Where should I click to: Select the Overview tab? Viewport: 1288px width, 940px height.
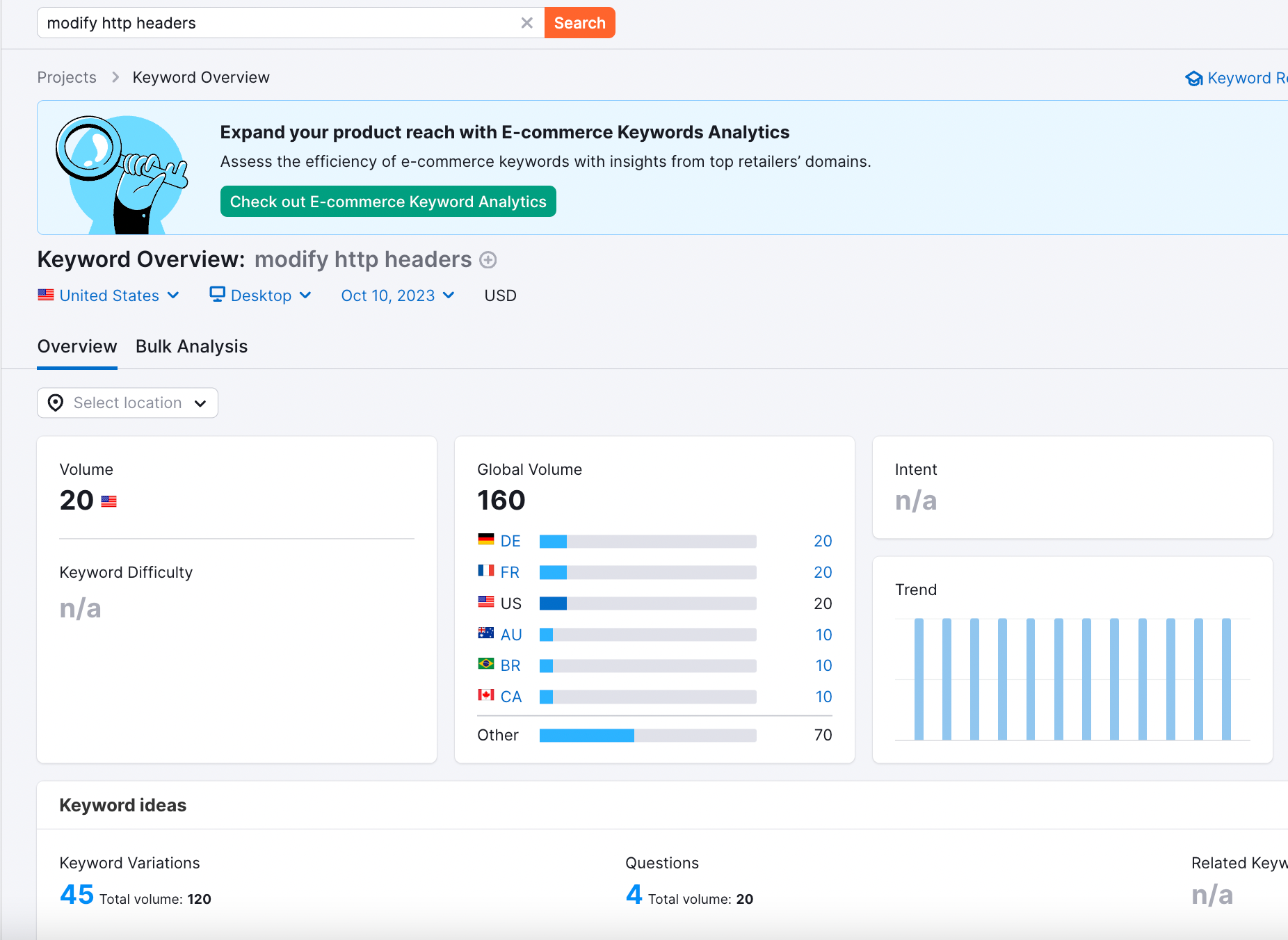tap(77, 346)
